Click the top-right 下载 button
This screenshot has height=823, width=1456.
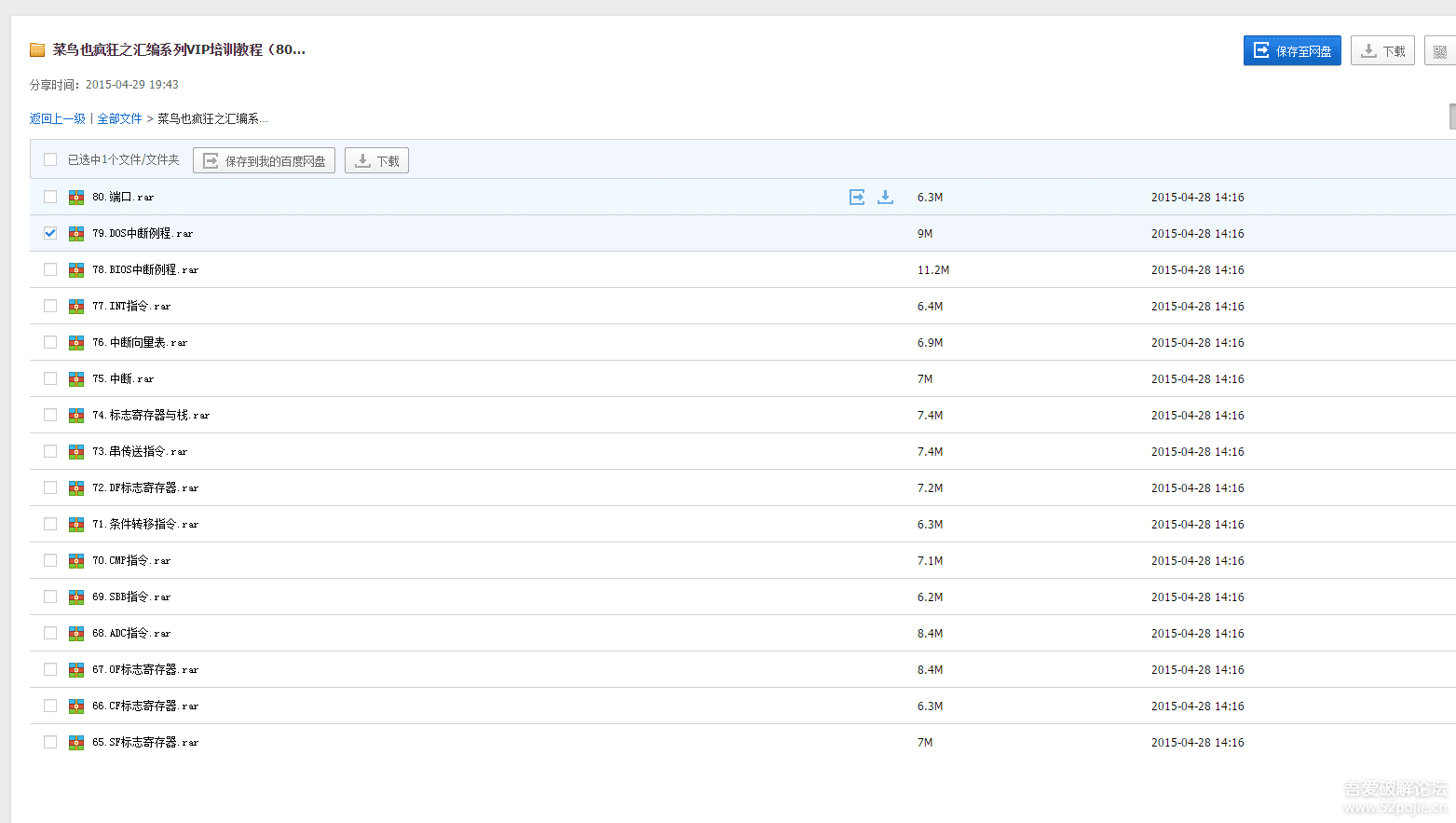tap(1383, 50)
